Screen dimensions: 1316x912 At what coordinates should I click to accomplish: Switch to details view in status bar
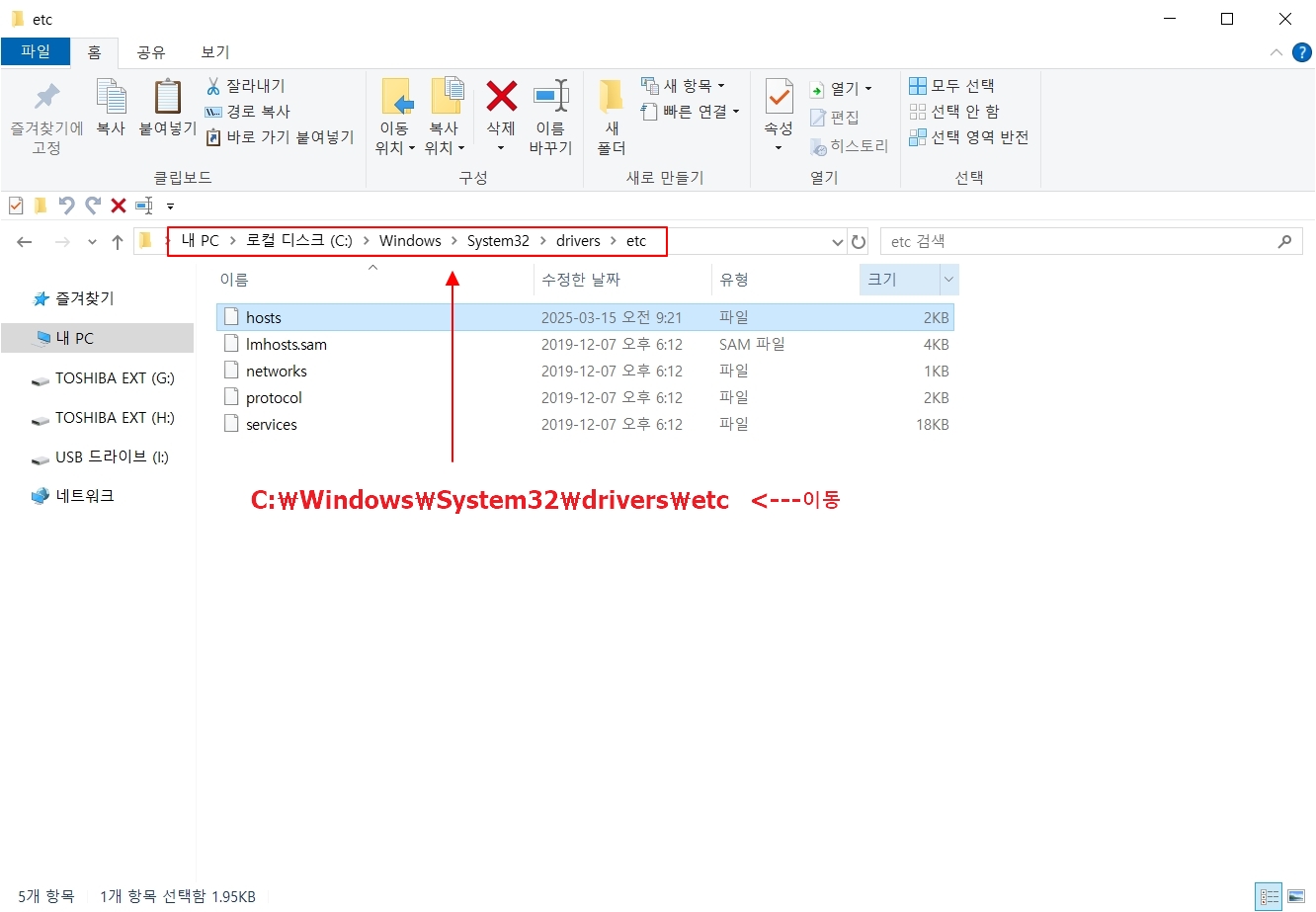pos(1270,896)
